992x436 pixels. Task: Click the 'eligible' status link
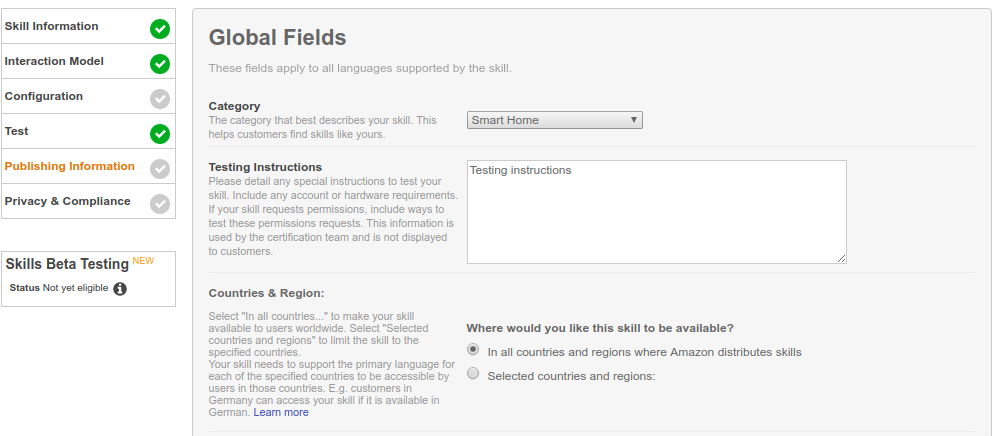(x=93, y=288)
